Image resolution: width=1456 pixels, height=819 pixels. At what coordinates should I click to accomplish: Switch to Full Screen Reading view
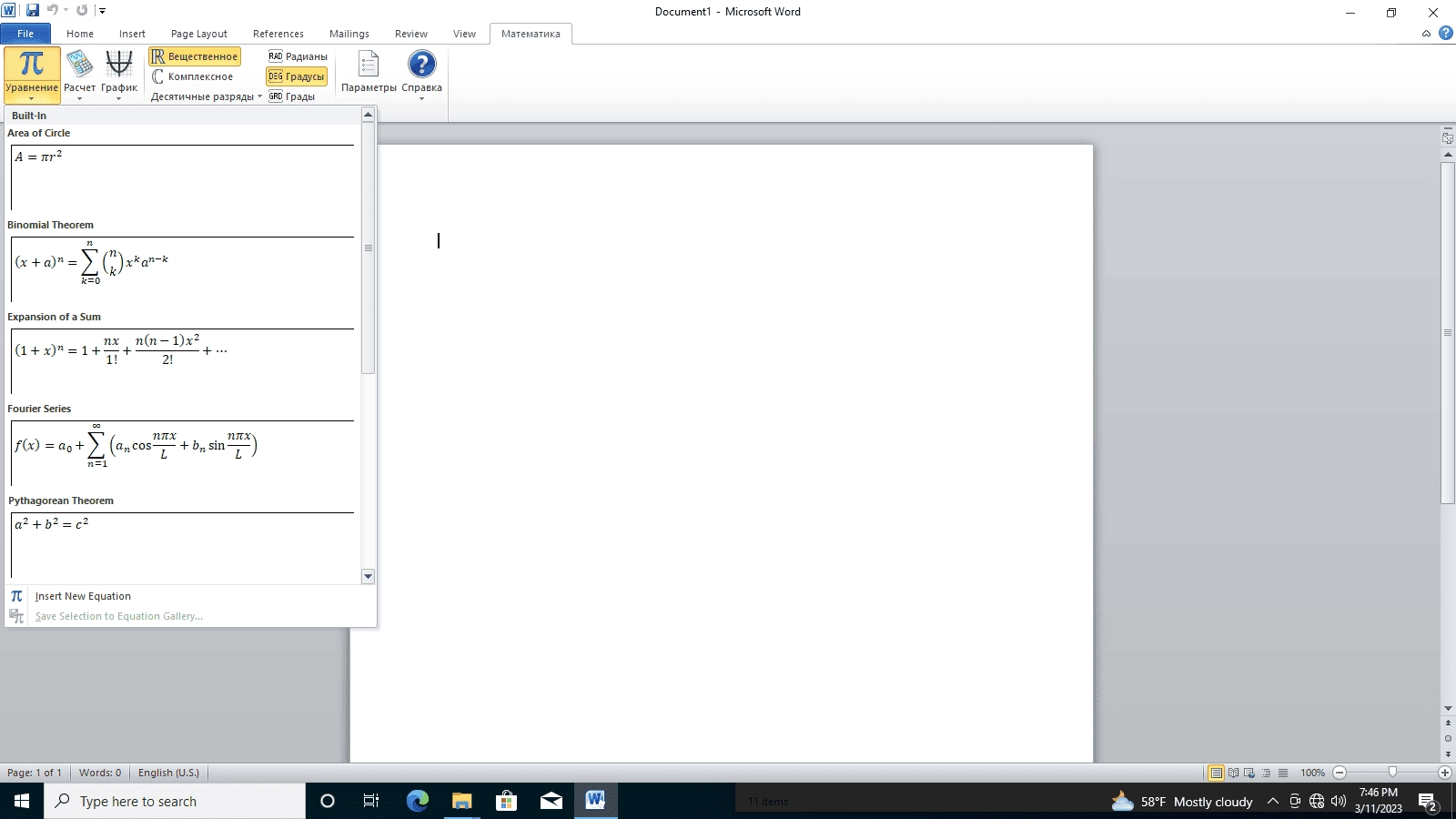click(1233, 773)
